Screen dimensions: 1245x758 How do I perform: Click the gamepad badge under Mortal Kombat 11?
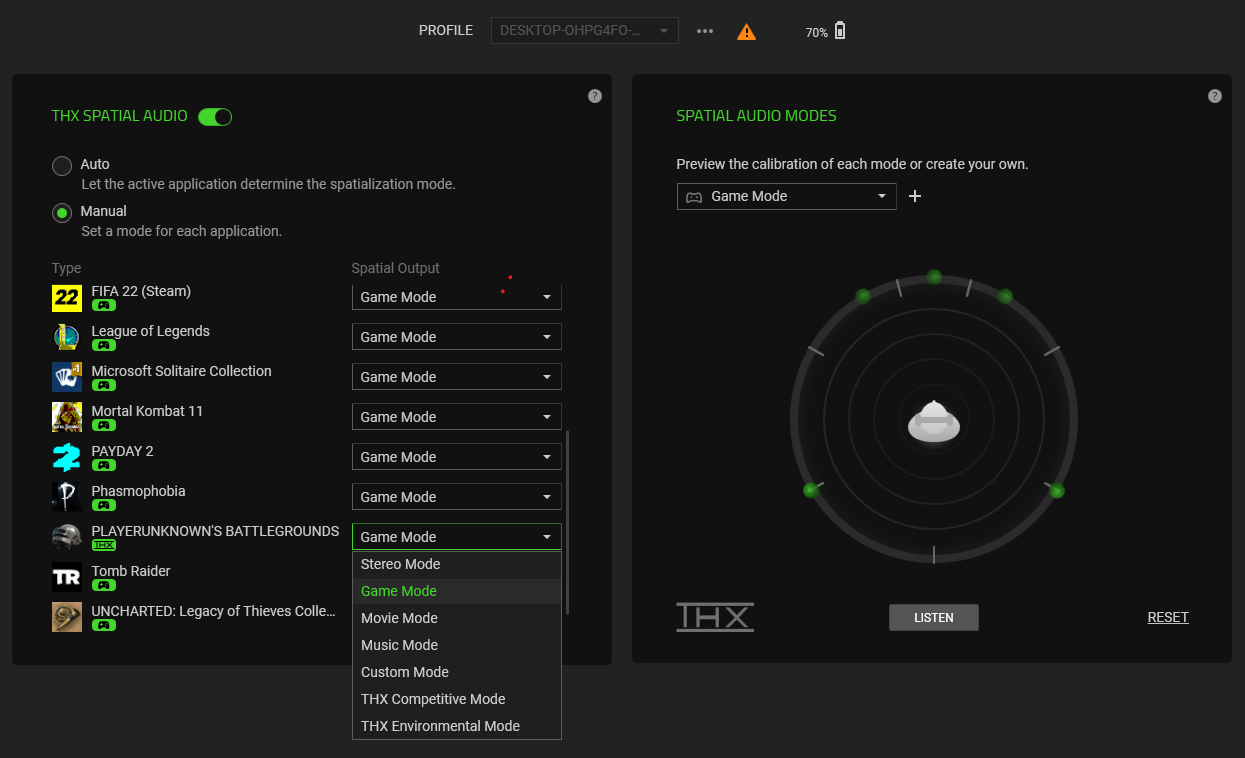tap(103, 426)
